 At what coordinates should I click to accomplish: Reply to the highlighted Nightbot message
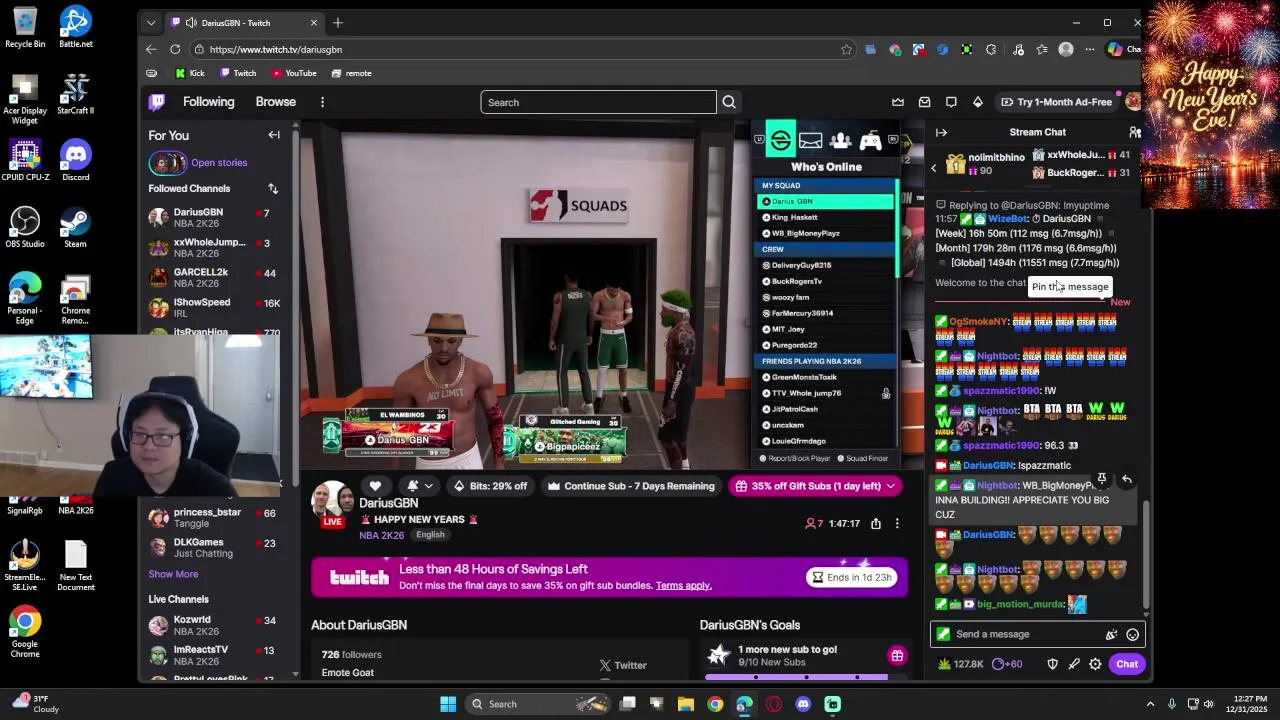coord(1127,479)
